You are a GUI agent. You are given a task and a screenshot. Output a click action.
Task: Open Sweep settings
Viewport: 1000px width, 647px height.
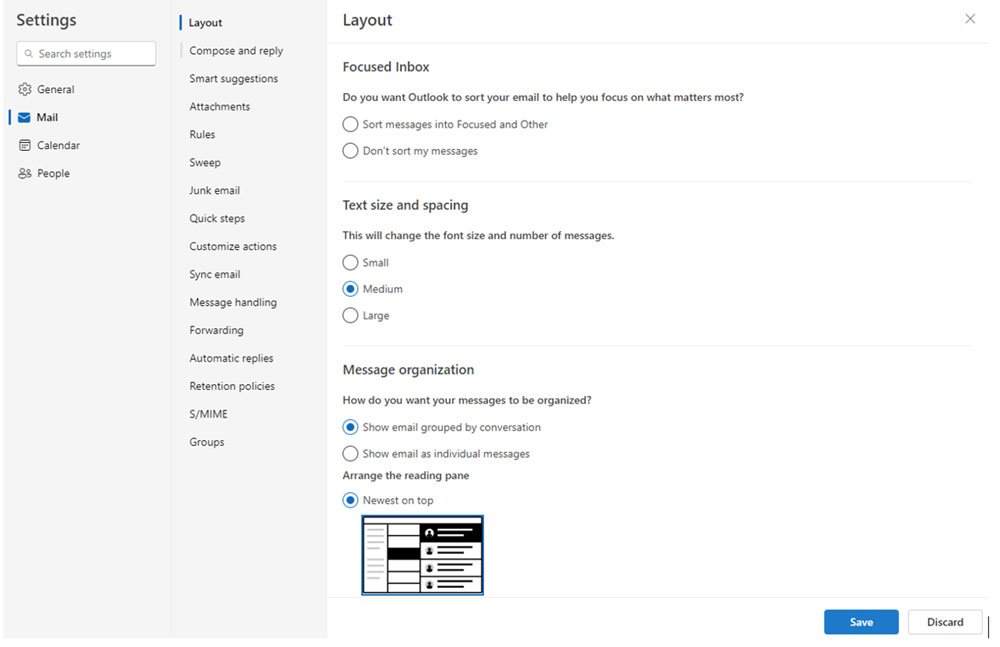[205, 163]
